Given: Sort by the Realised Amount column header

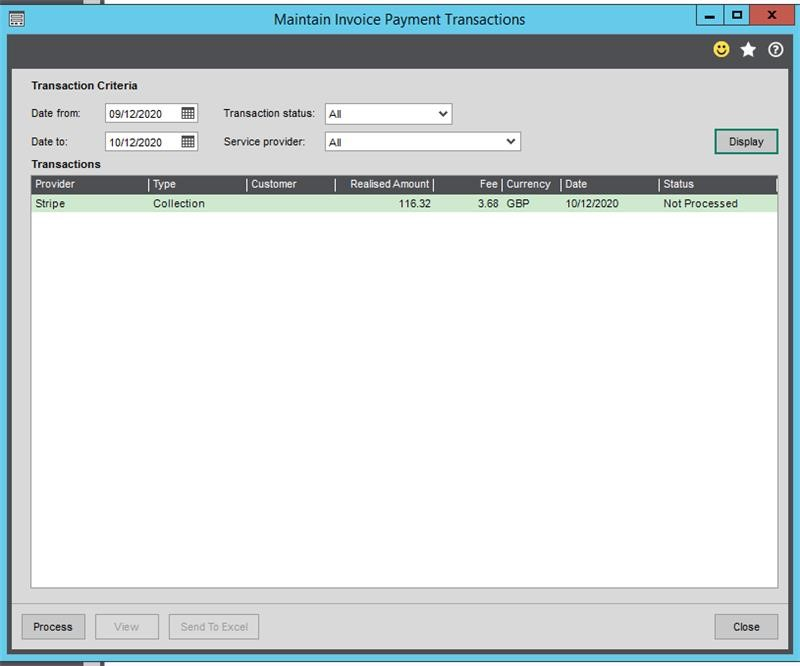Looking at the screenshot, I should [x=384, y=184].
